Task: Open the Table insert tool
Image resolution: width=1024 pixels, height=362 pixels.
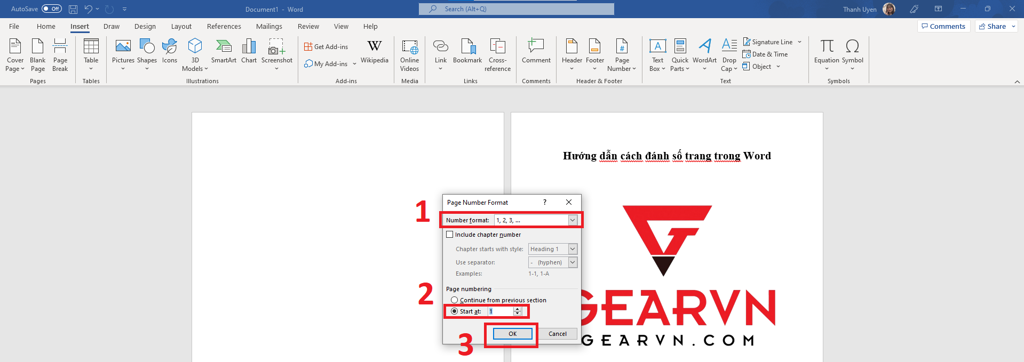Action: click(x=91, y=55)
